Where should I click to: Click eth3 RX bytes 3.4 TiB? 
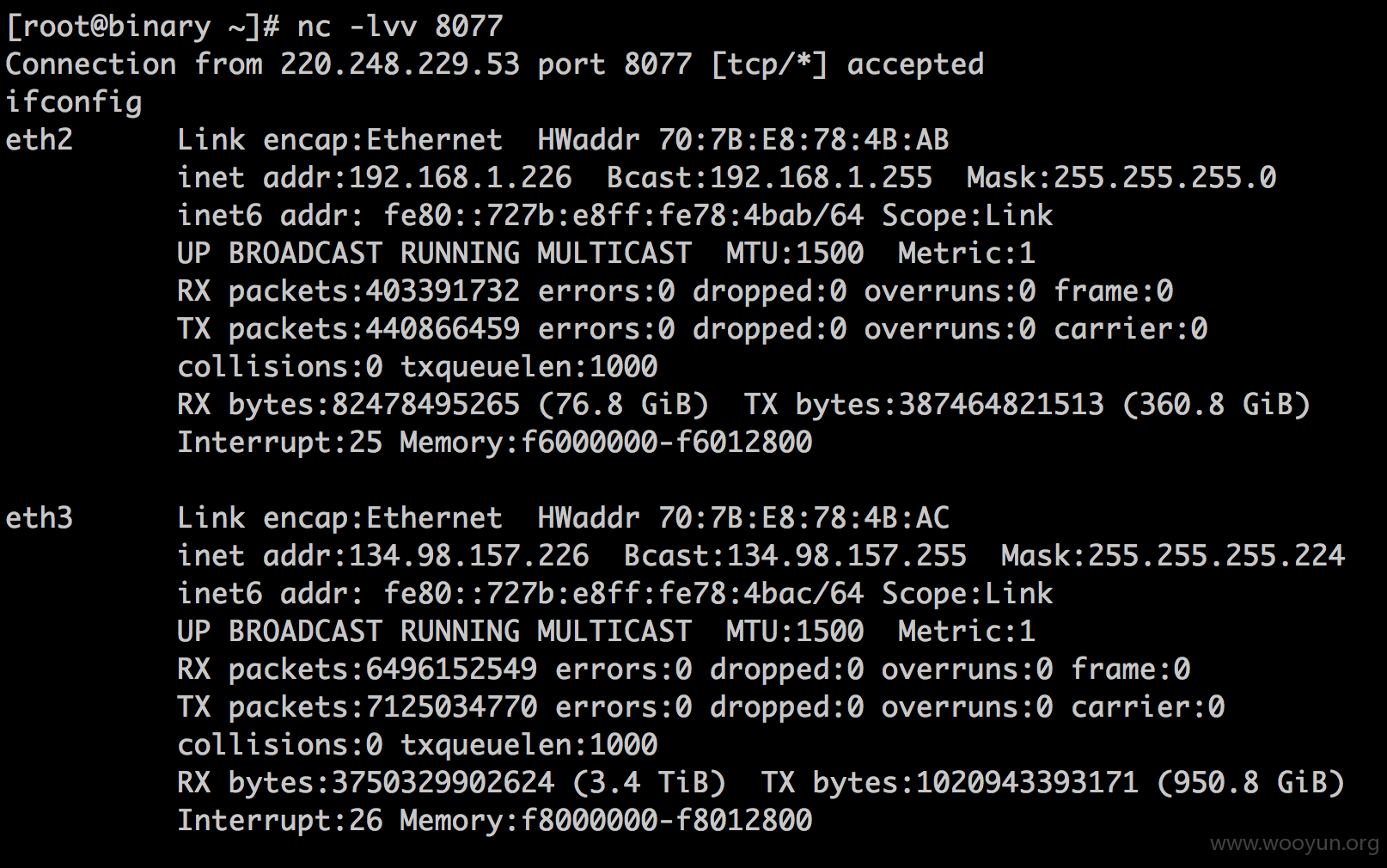tap(649, 782)
